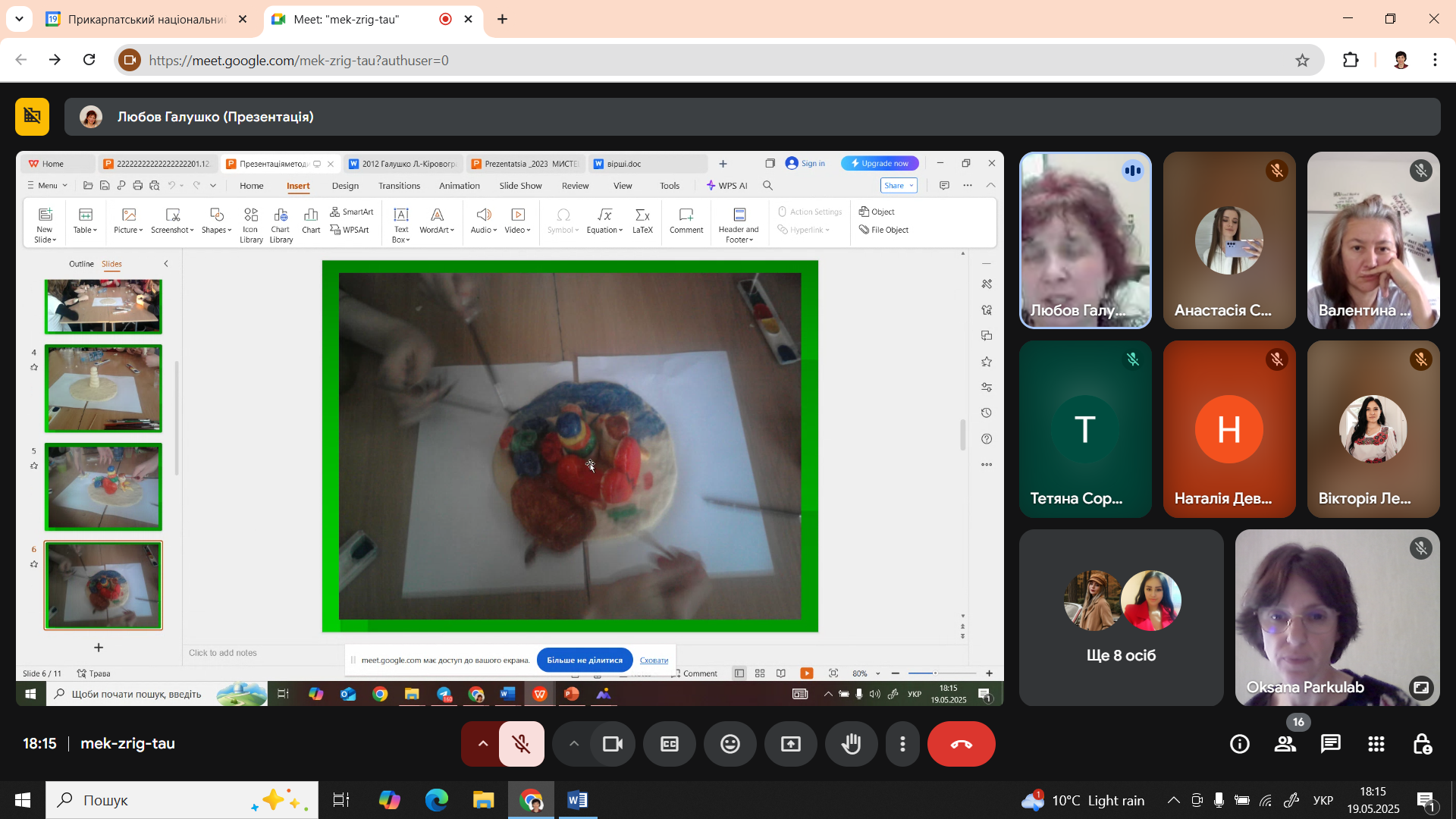This screenshot has height=819, width=1456.
Task: Open Video dropdown in Insert ribbon
Action: click(518, 221)
